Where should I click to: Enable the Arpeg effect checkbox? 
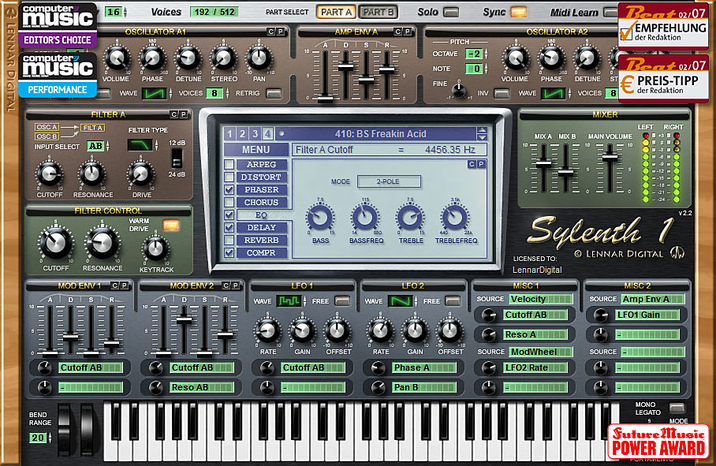point(229,164)
